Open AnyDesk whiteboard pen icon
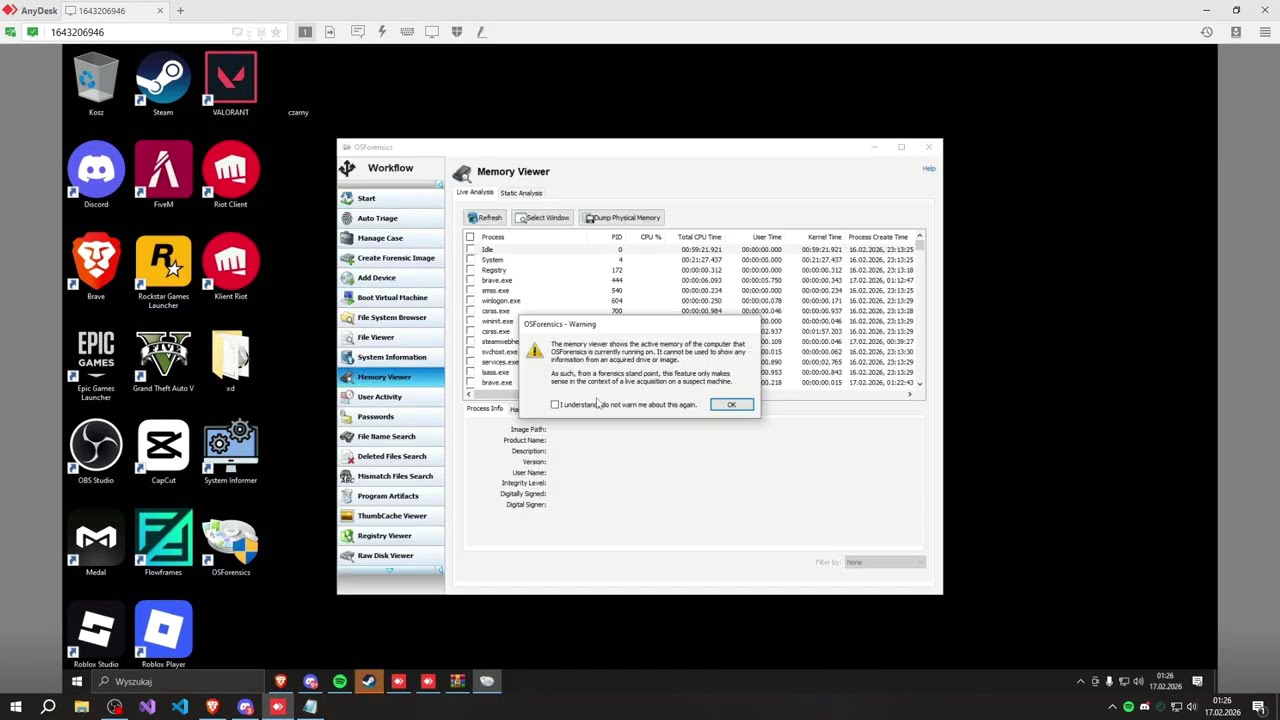Viewport: 1280px width, 720px height. [x=481, y=32]
